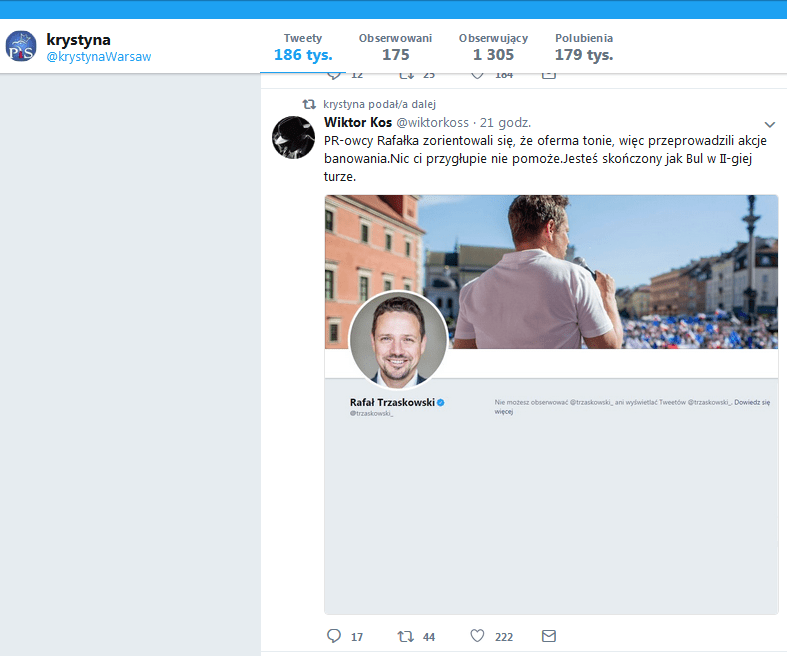Screen dimensions: 787x656
Task: Click the envelope direct message icon
Action: [x=548, y=636]
